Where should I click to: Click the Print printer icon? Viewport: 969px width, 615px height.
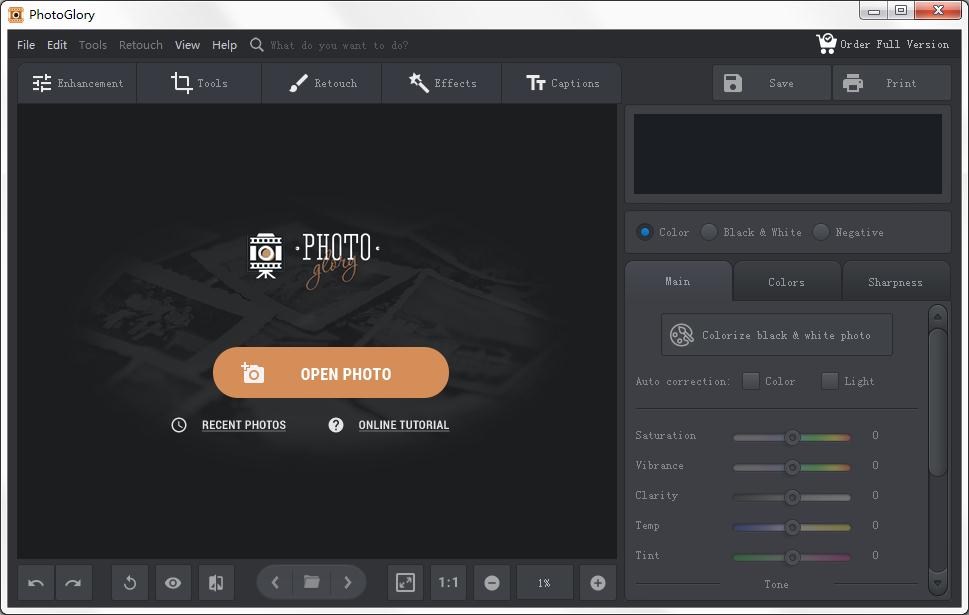pyautogui.click(x=853, y=83)
